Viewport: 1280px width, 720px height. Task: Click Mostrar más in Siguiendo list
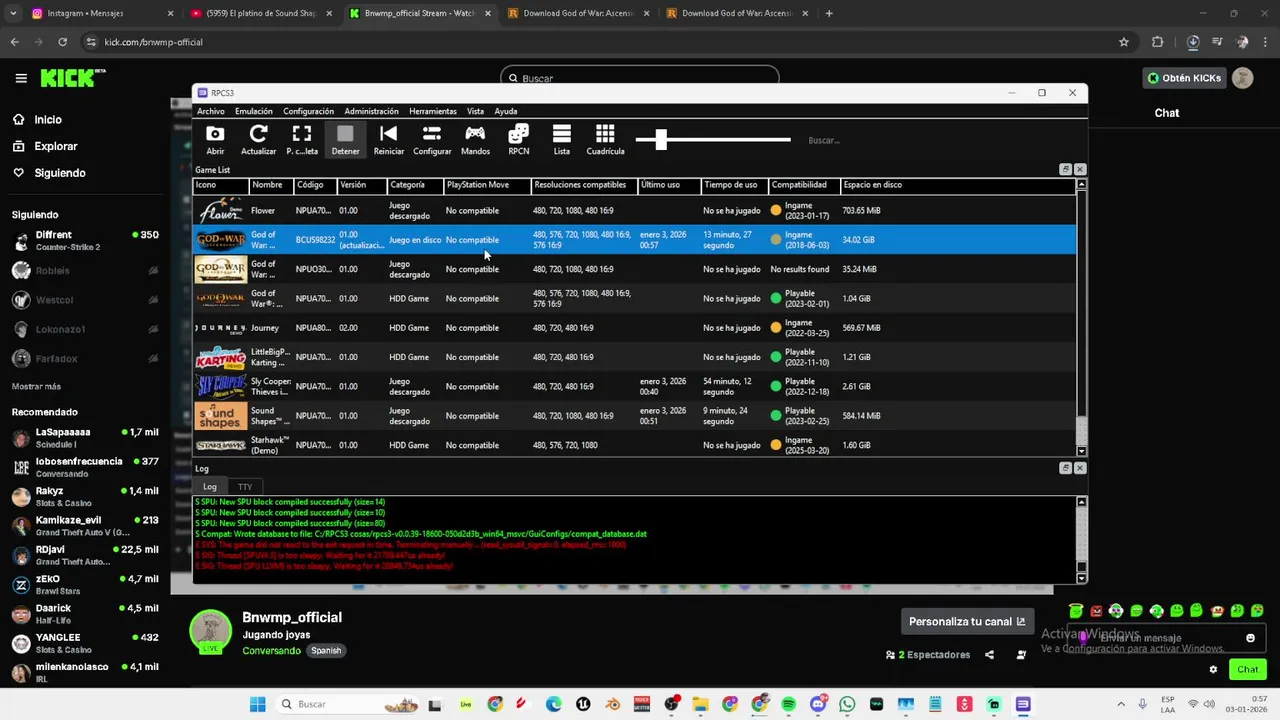36,386
